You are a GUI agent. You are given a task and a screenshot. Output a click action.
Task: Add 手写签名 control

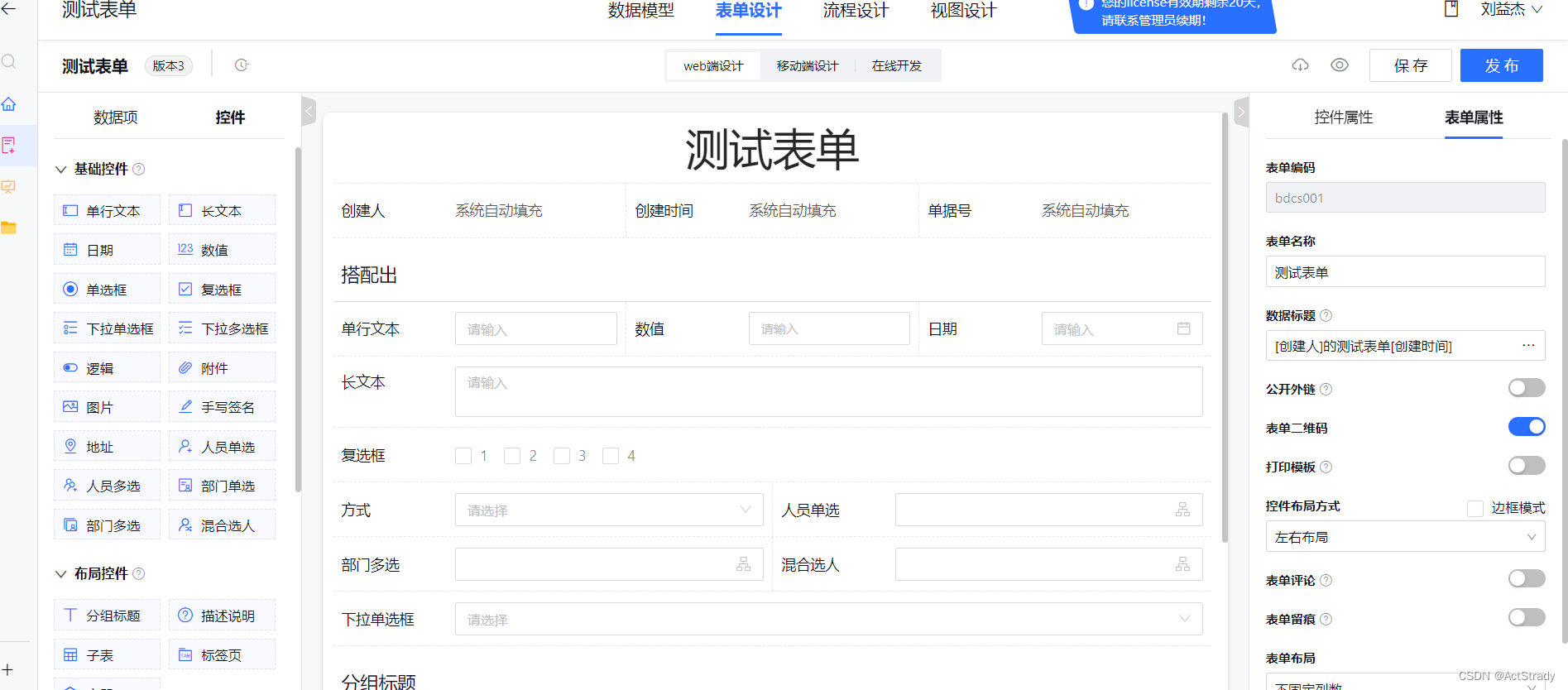click(x=222, y=407)
